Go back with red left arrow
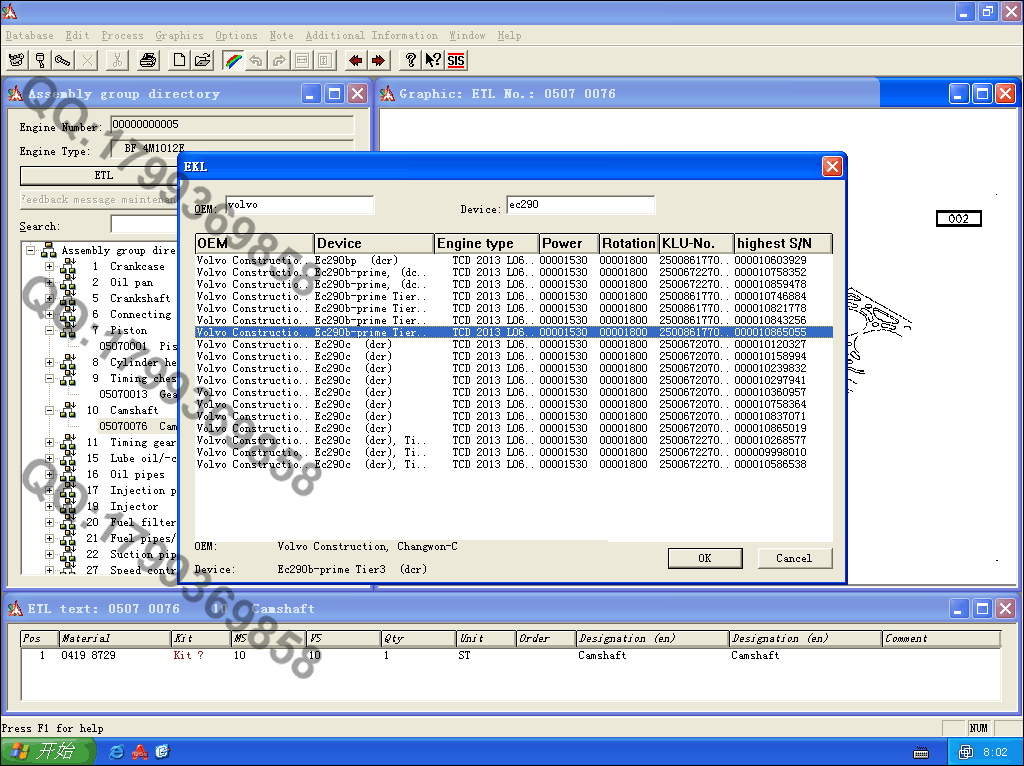This screenshot has height=766, width=1024. pos(355,60)
